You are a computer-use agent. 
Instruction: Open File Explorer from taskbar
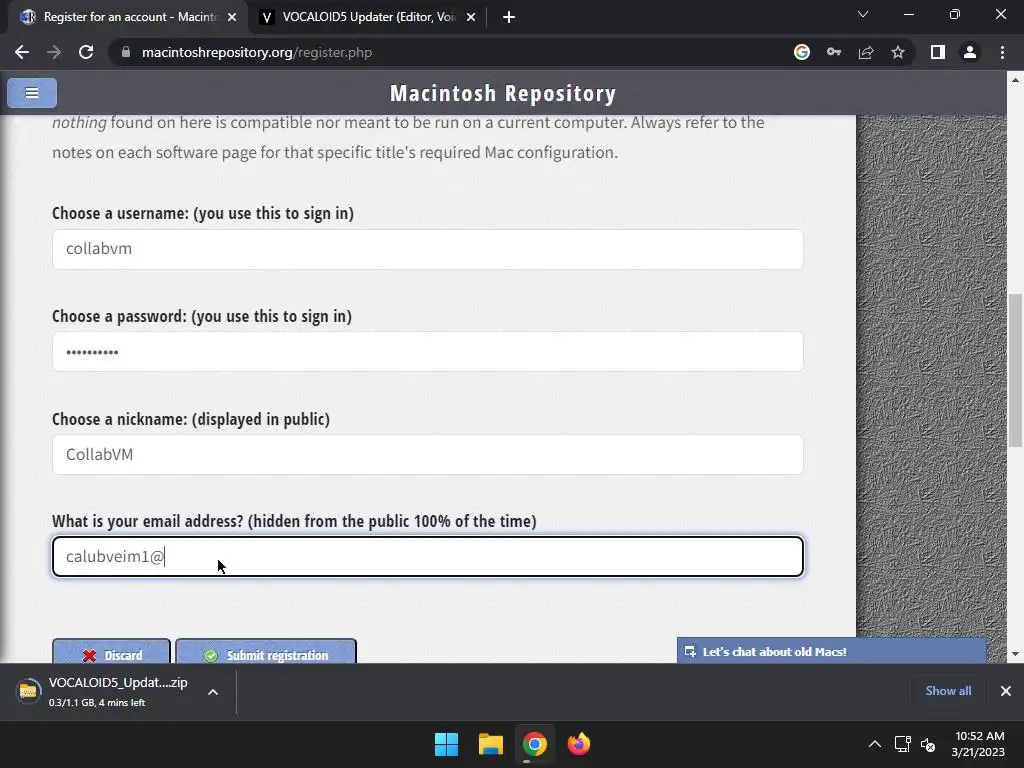490,744
